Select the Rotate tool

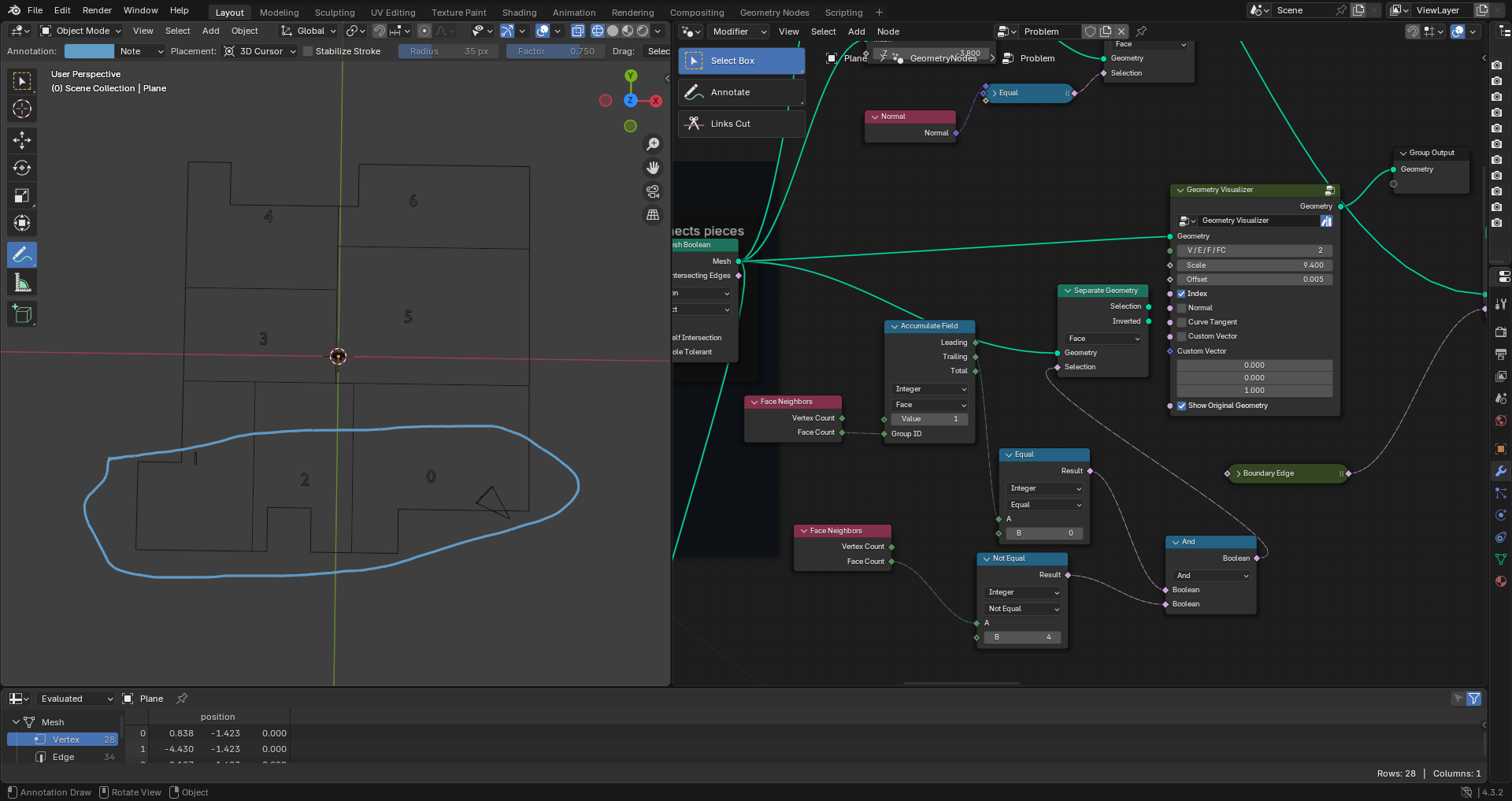point(22,168)
